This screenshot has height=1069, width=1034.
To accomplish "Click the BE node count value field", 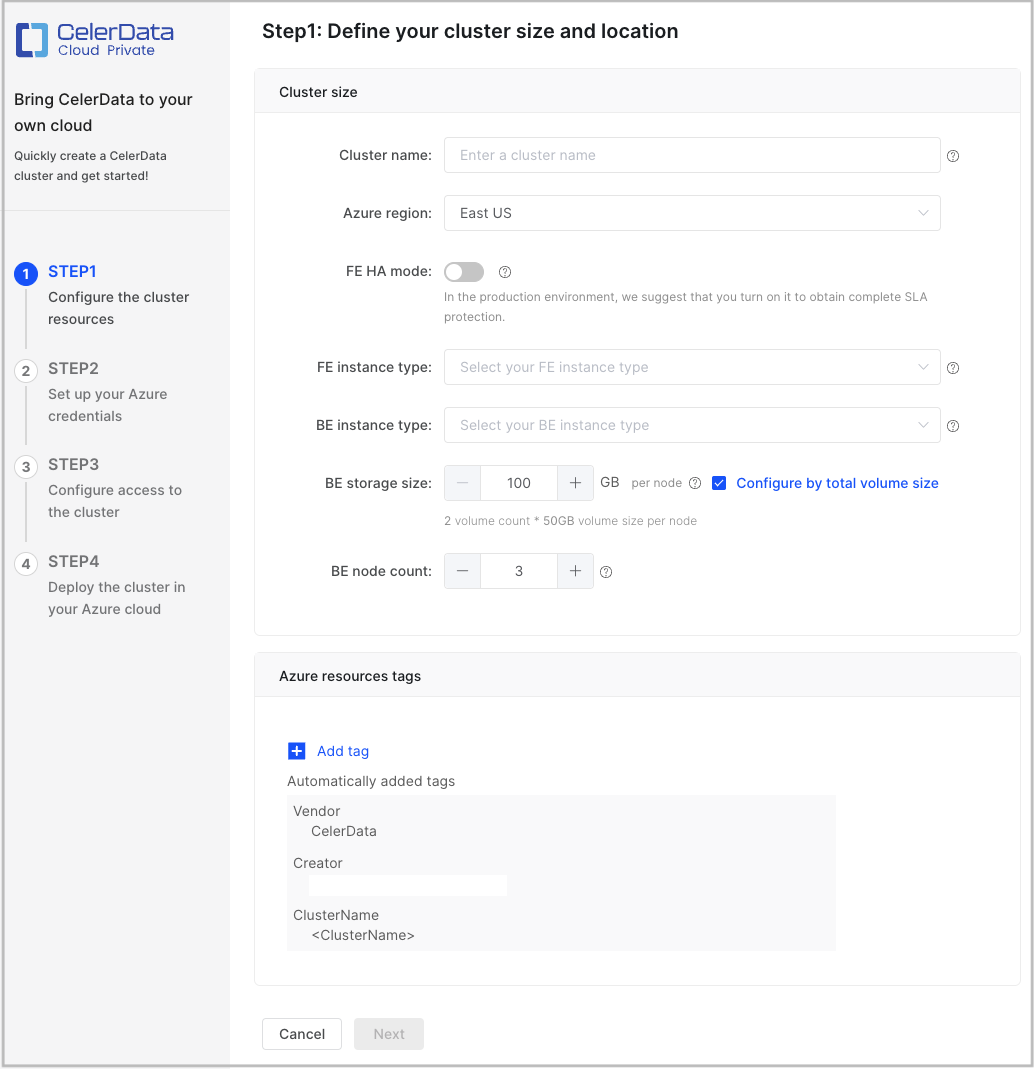I will coord(519,571).
